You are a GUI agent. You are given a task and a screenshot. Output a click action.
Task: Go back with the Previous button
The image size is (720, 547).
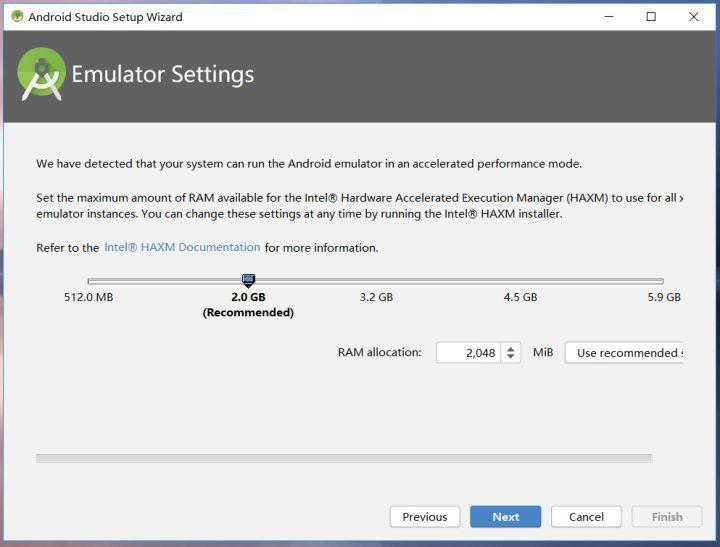tap(425, 517)
